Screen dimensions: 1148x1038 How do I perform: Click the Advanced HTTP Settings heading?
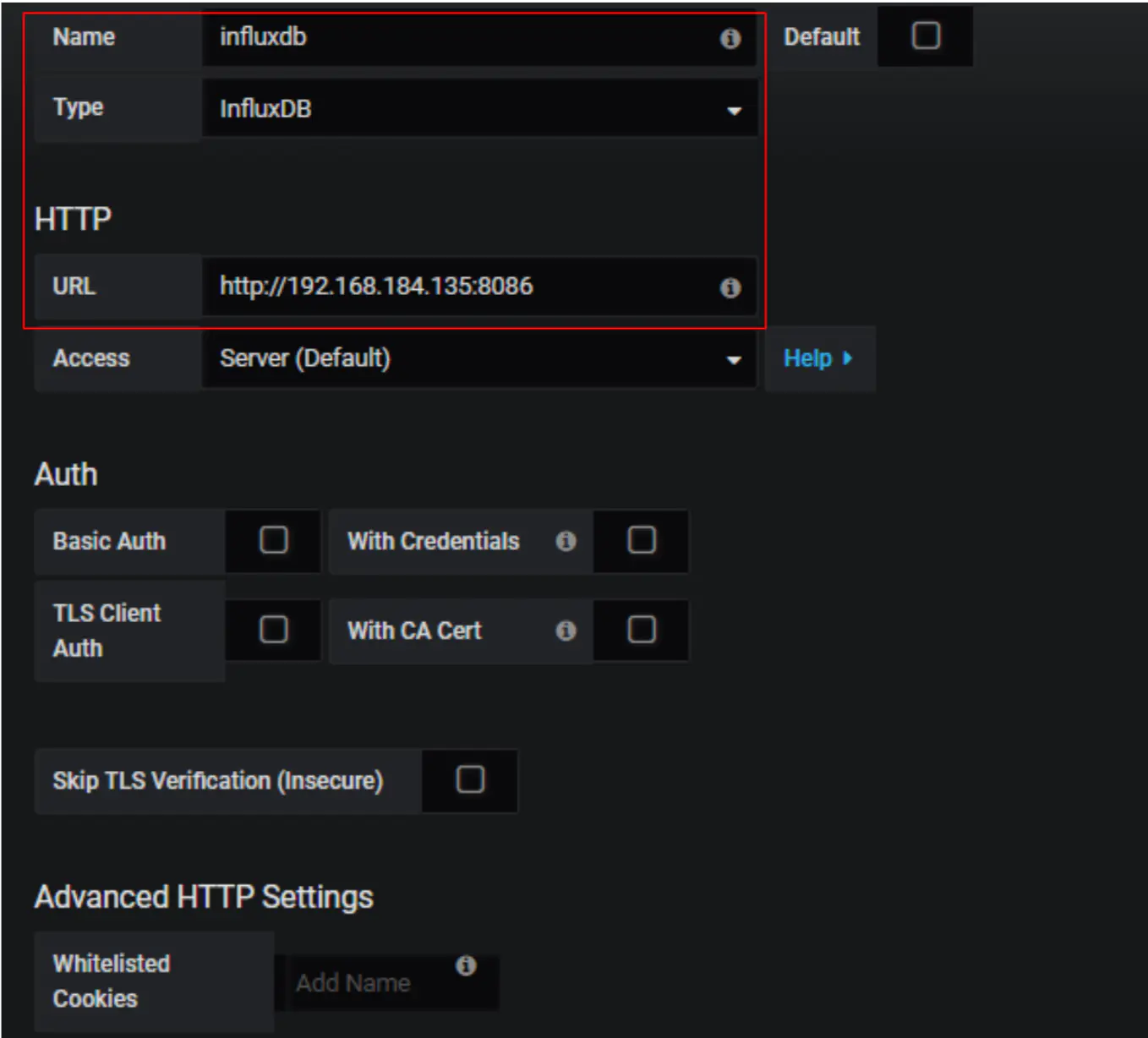[x=204, y=897]
